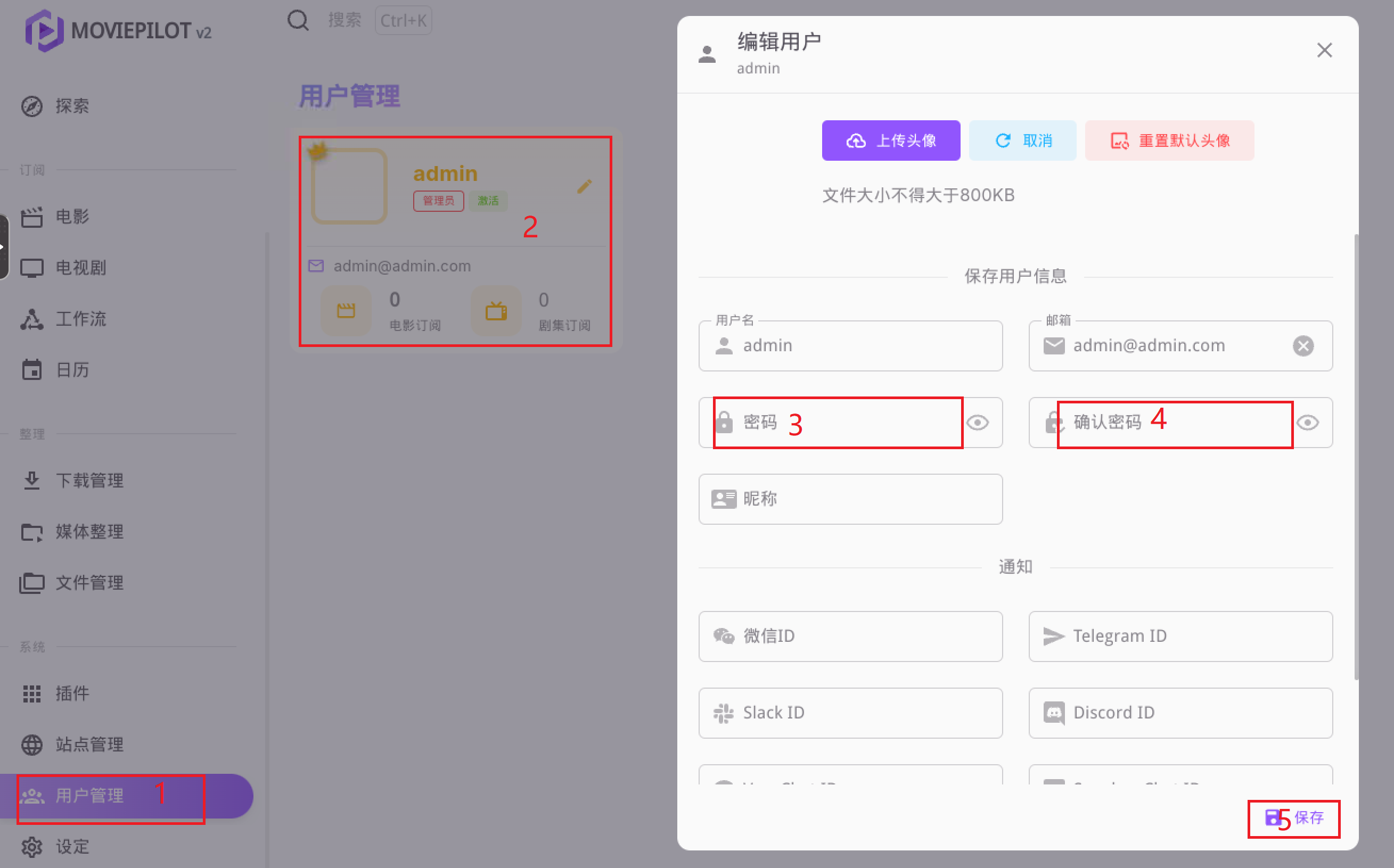Click the calendar icon beside 日历
This screenshot has width=1394, height=868.
click(31, 370)
